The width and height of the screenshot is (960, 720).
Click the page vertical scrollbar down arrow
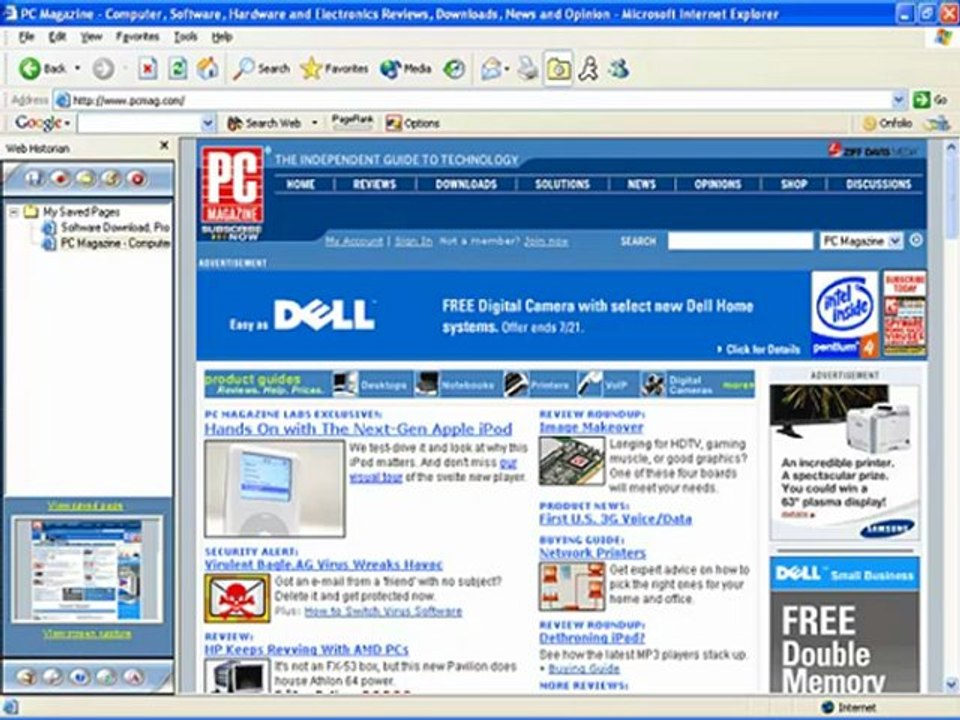[952, 683]
